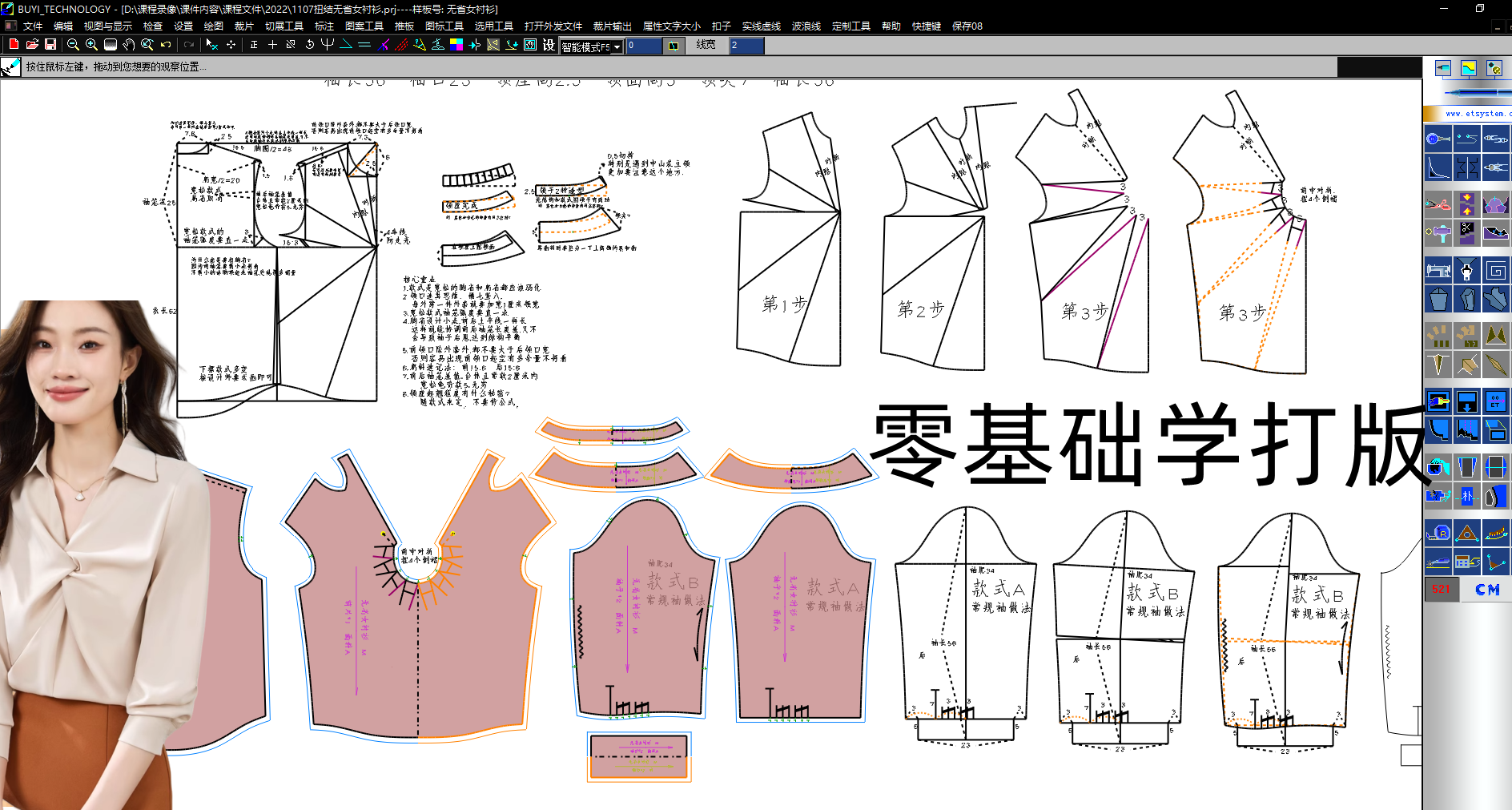Open the 打开外发文件 menu
1512x810 pixels.
click(x=553, y=26)
